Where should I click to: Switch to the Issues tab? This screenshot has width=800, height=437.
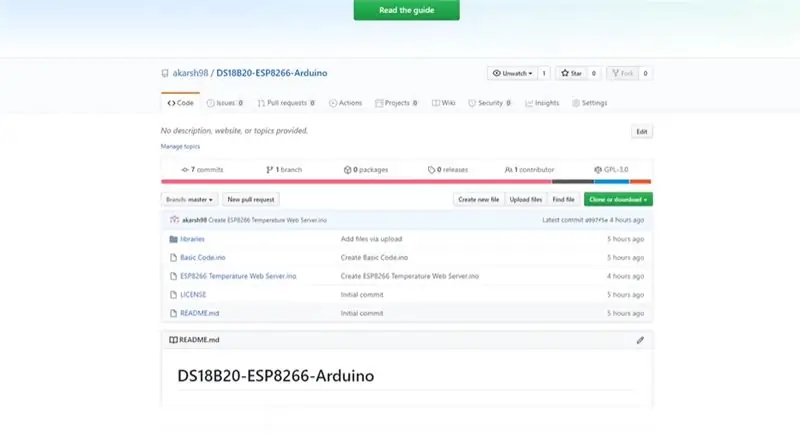(x=225, y=103)
